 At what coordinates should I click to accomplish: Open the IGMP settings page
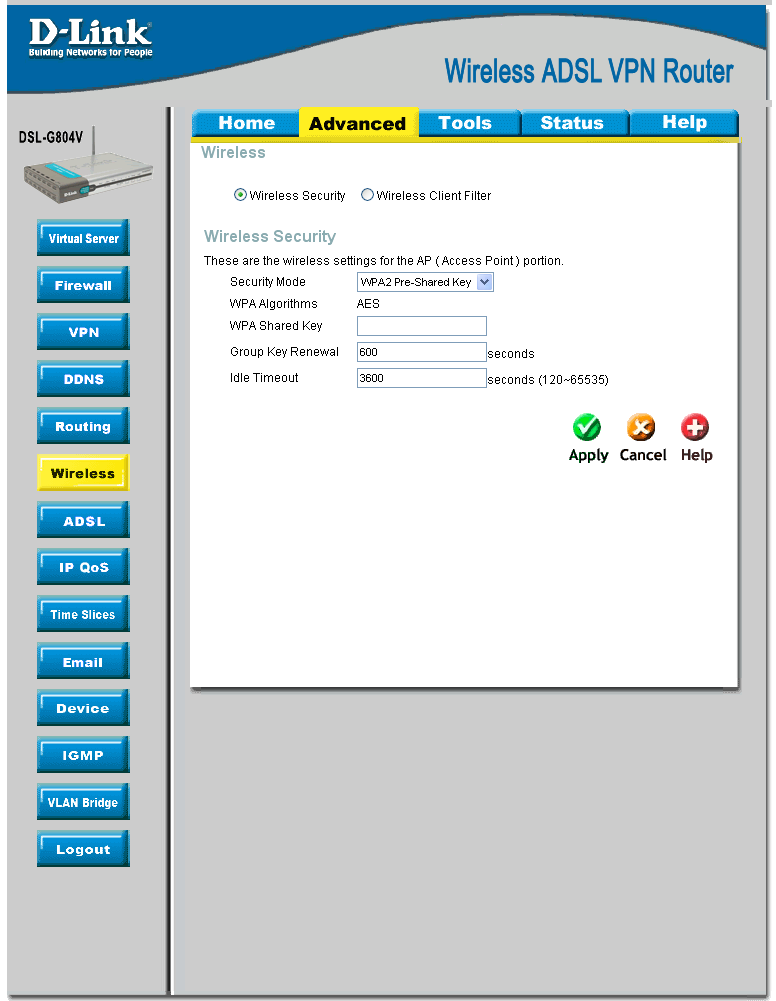pos(84,755)
